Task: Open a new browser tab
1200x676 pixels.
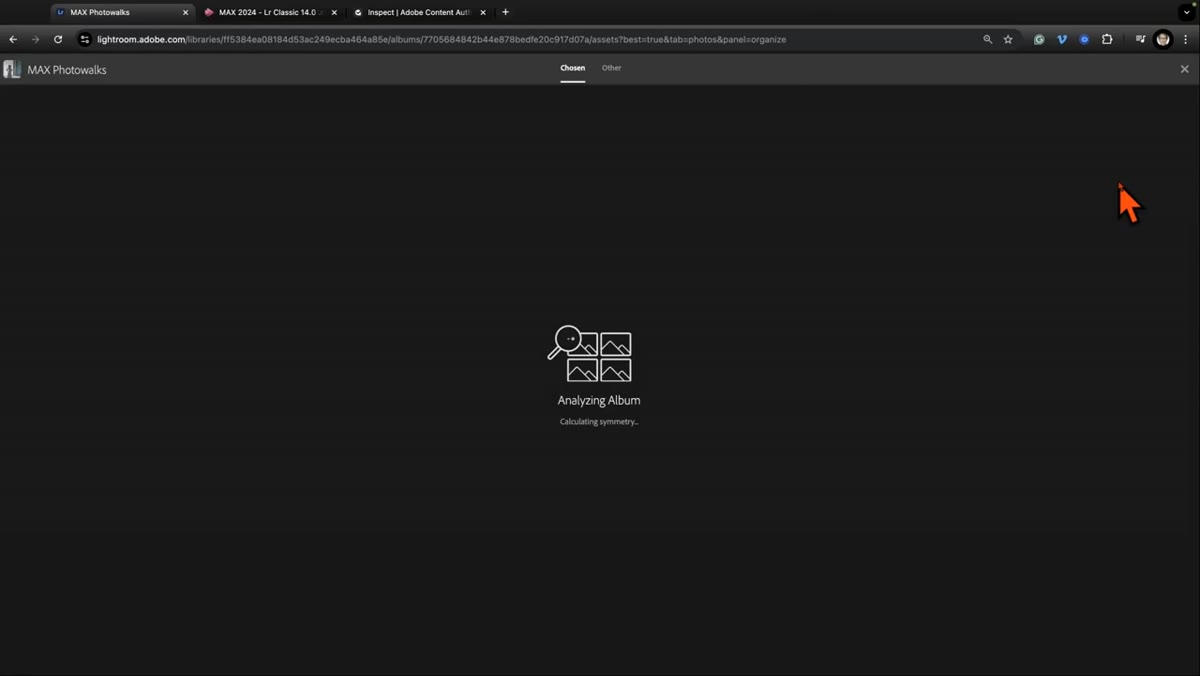Action: click(x=505, y=12)
